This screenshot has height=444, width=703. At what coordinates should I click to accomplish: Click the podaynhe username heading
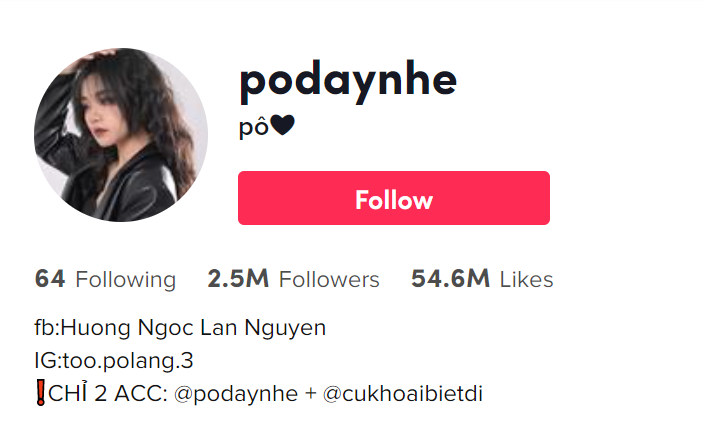pos(348,81)
